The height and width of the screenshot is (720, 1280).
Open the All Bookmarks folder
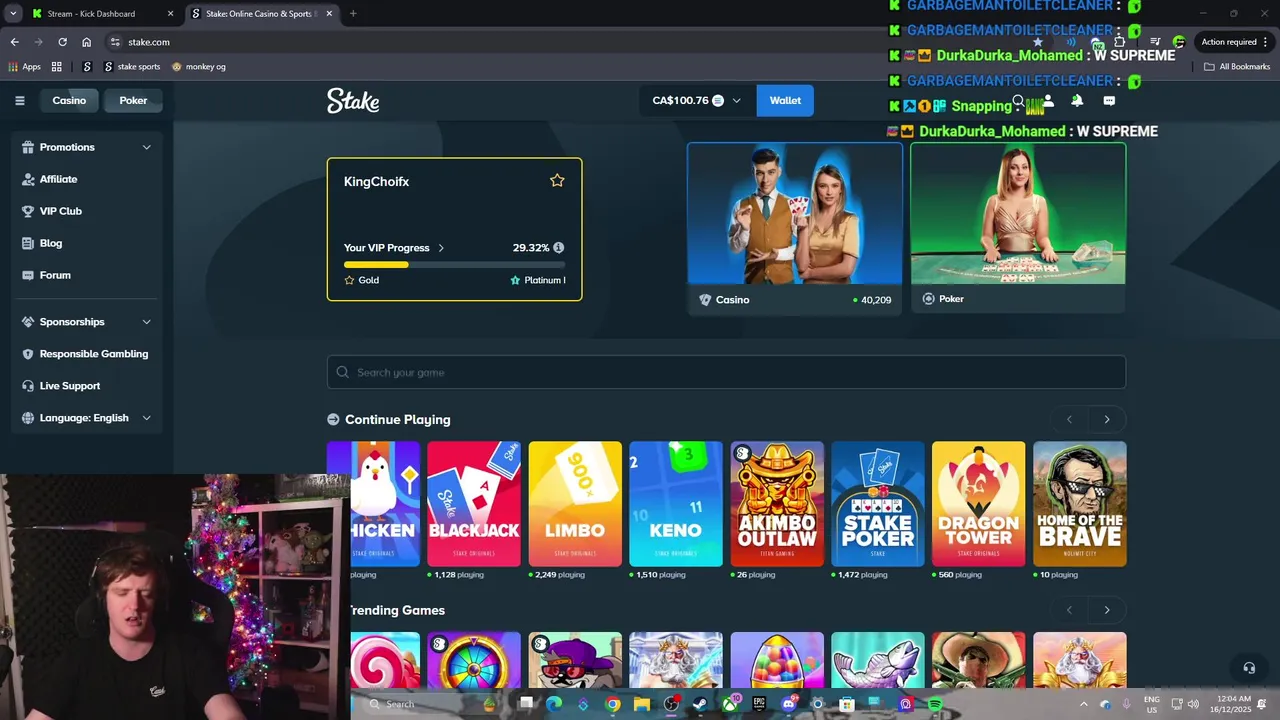(1237, 67)
